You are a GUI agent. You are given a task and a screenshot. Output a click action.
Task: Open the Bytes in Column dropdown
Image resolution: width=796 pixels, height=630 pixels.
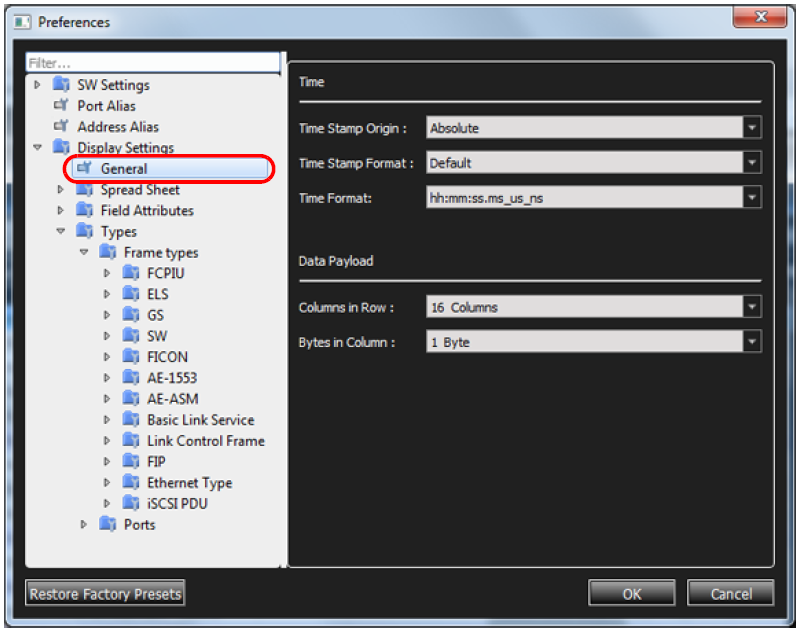click(x=752, y=342)
